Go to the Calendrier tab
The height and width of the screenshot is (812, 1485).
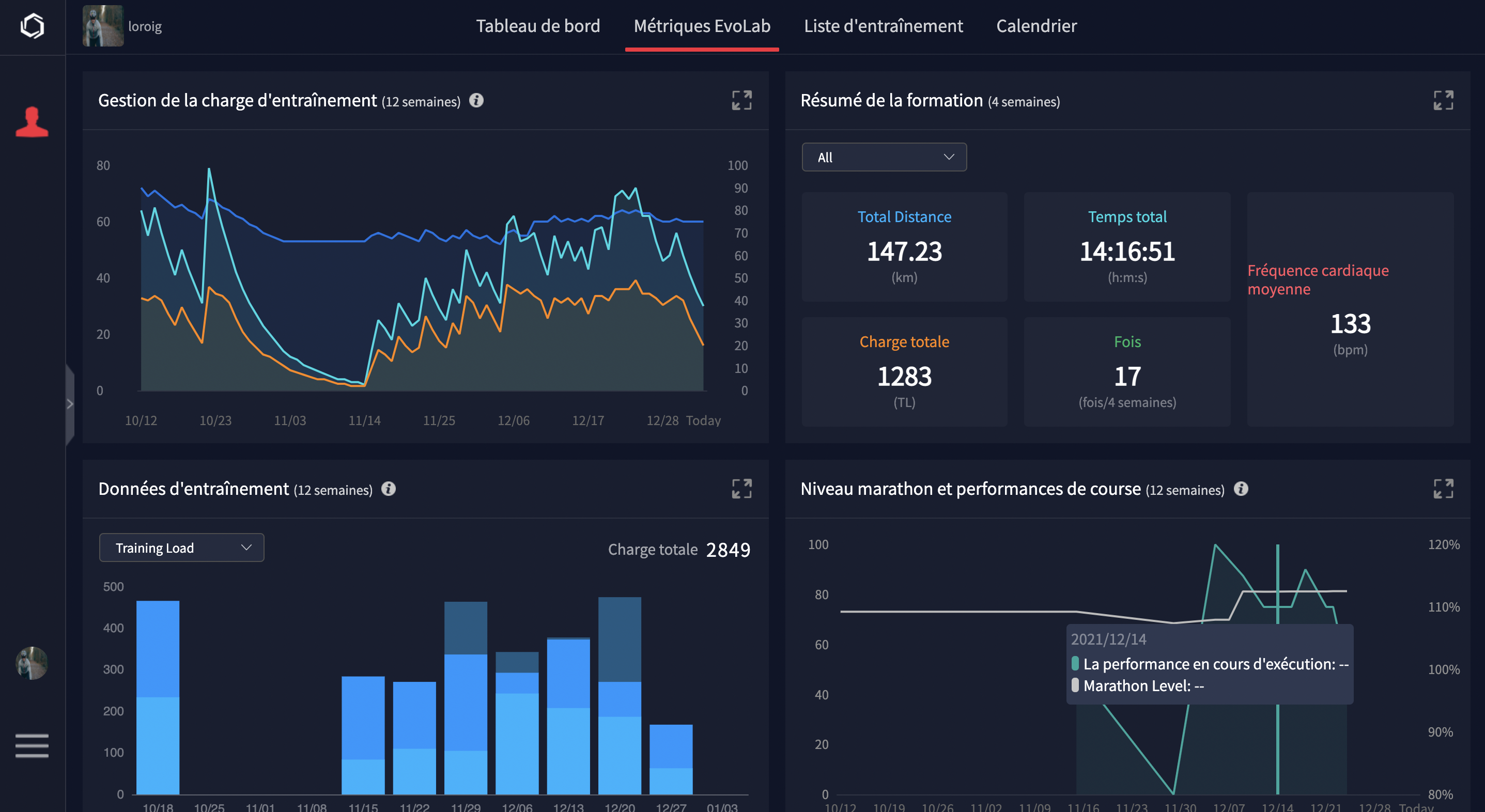[1036, 26]
